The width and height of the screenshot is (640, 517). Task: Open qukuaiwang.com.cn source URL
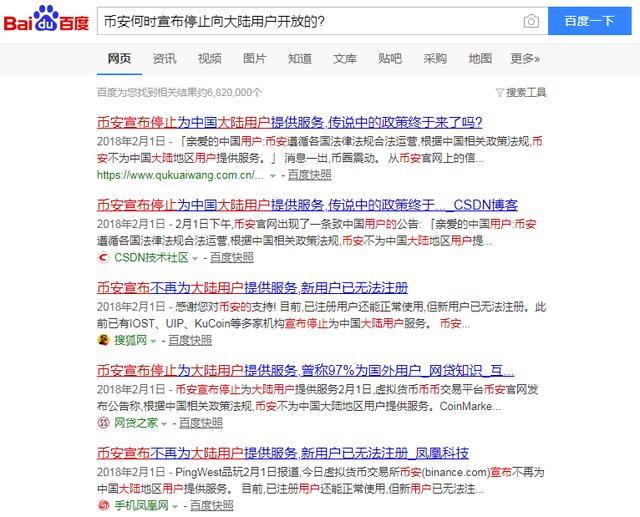(180, 175)
